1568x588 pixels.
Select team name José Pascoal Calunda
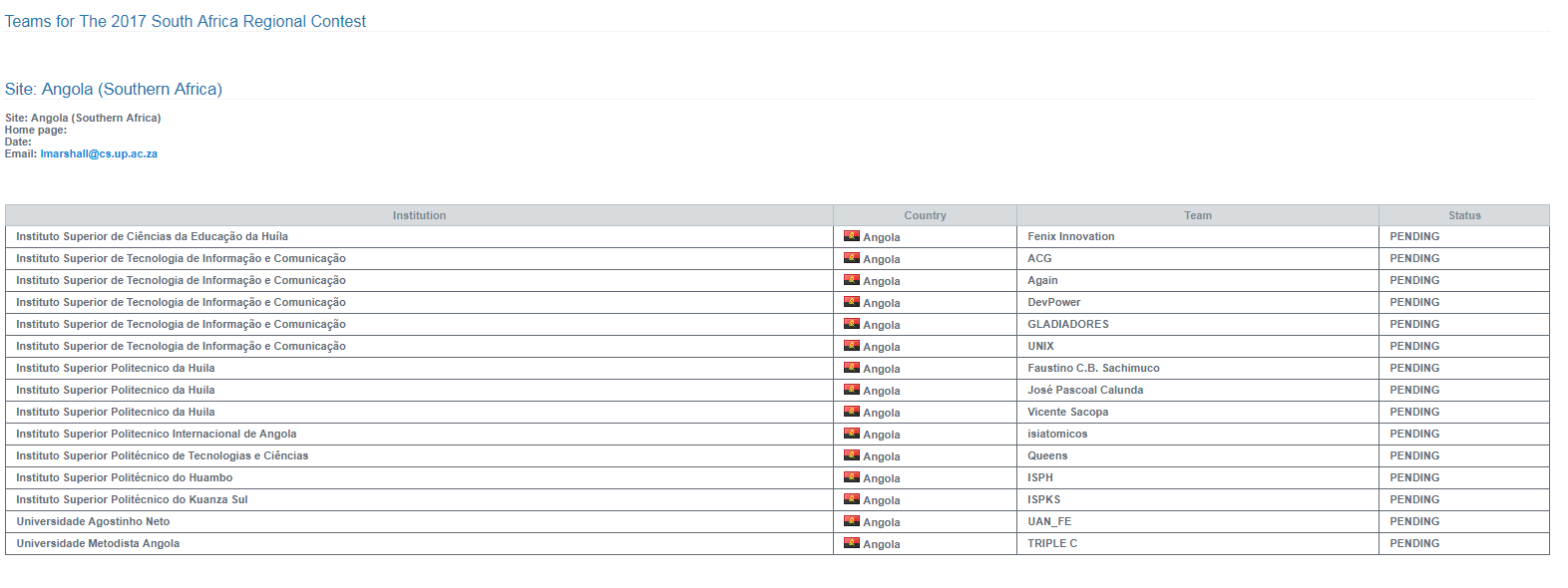[1085, 390]
